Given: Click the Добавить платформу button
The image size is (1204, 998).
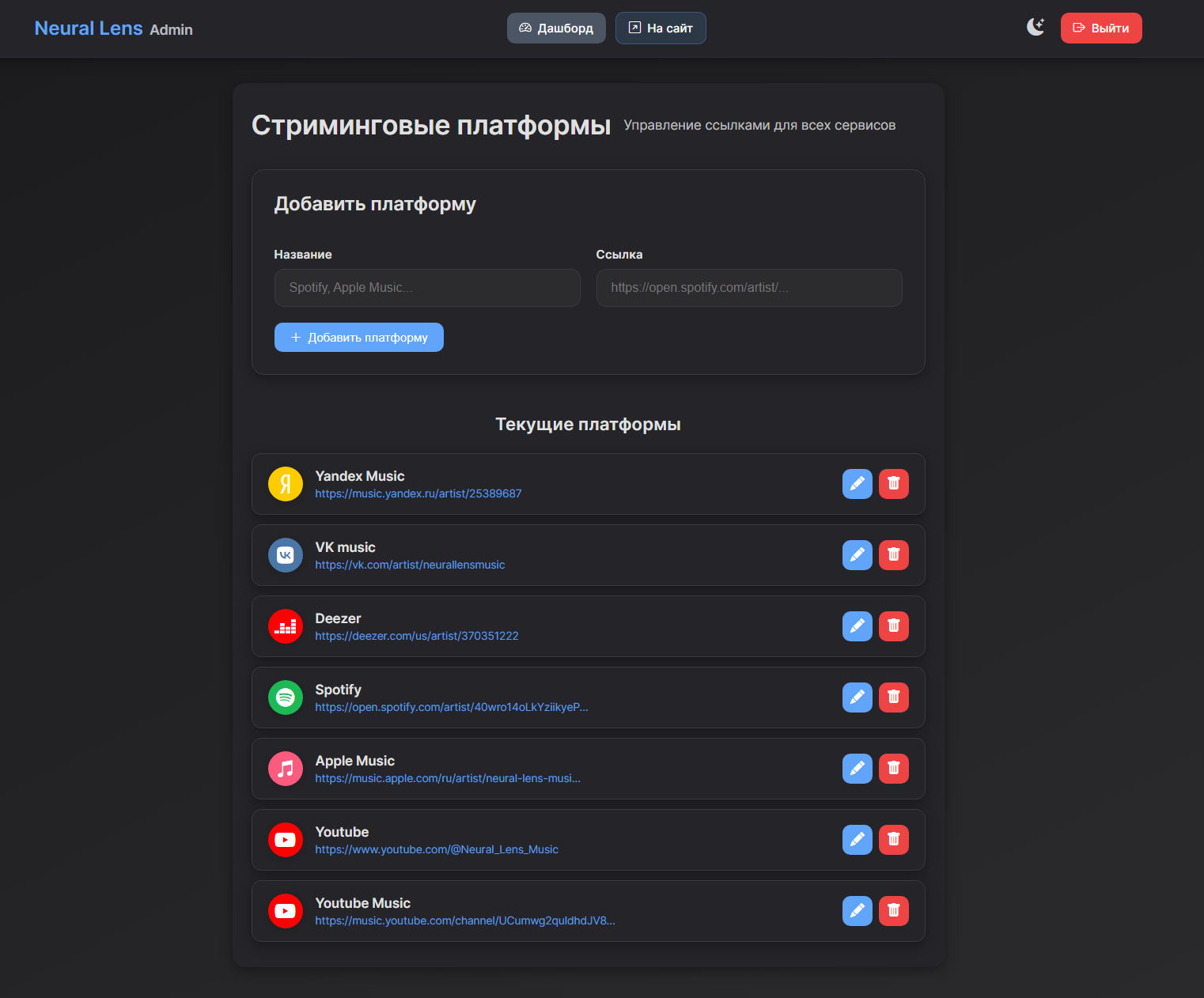Looking at the screenshot, I should (x=359, y=338).
